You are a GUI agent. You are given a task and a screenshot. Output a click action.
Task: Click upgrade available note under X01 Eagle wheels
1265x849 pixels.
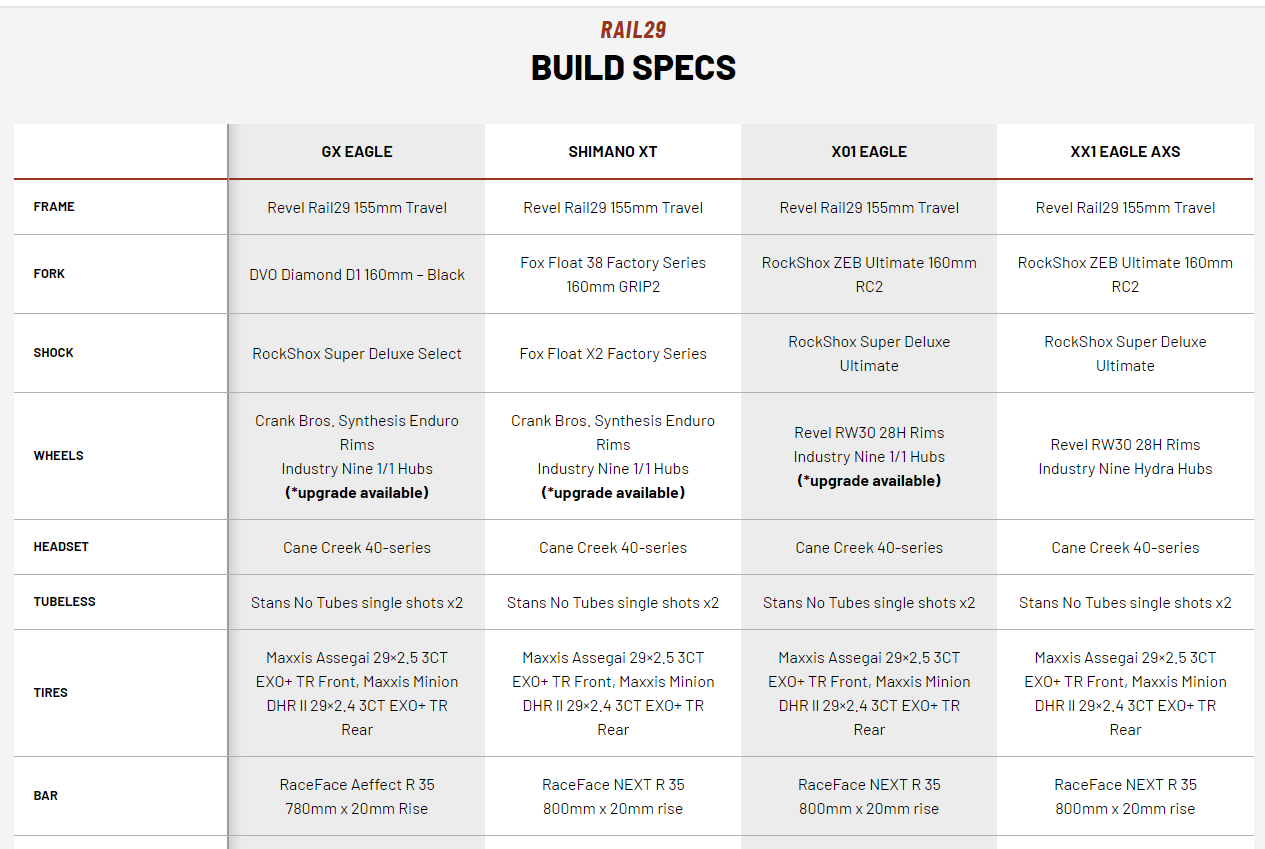coord(869,481)
